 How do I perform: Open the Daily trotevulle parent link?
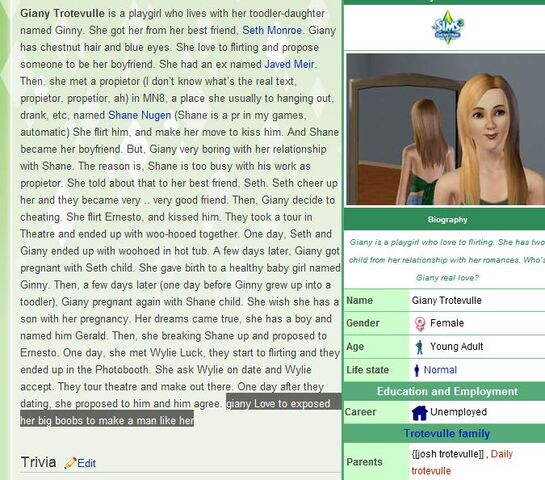click(462, 462)
